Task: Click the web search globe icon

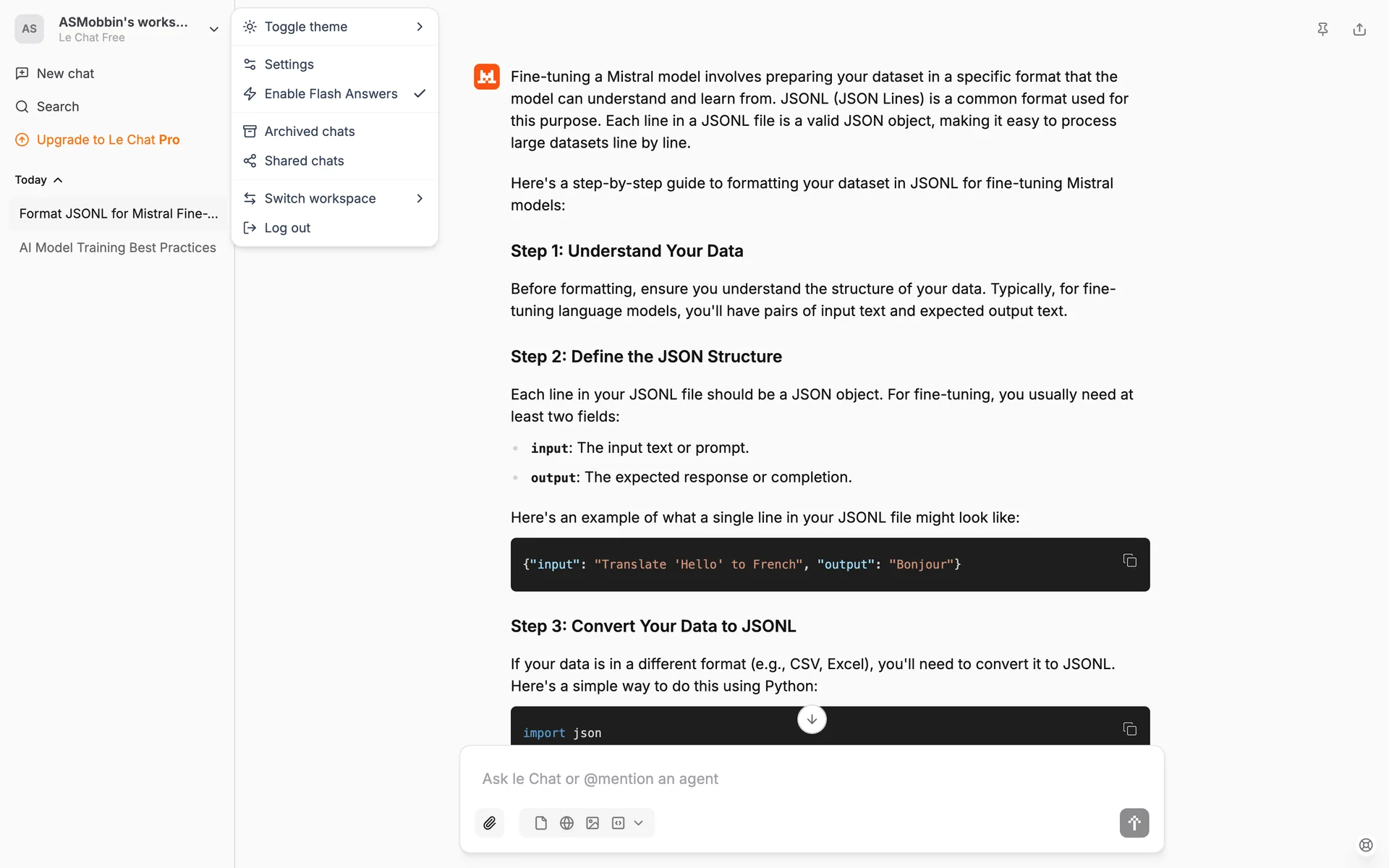Action: pyautogui.click(x=566, y=823)
